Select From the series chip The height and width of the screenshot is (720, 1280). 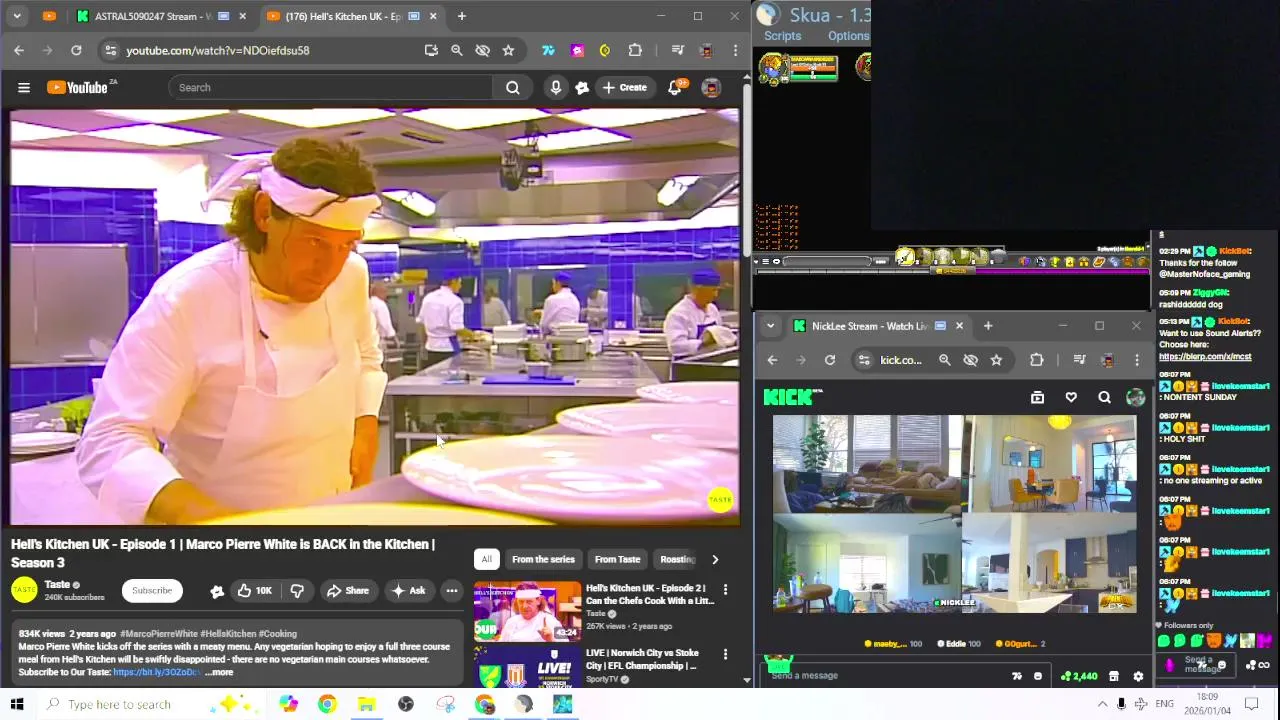click(x=543, y=559)
